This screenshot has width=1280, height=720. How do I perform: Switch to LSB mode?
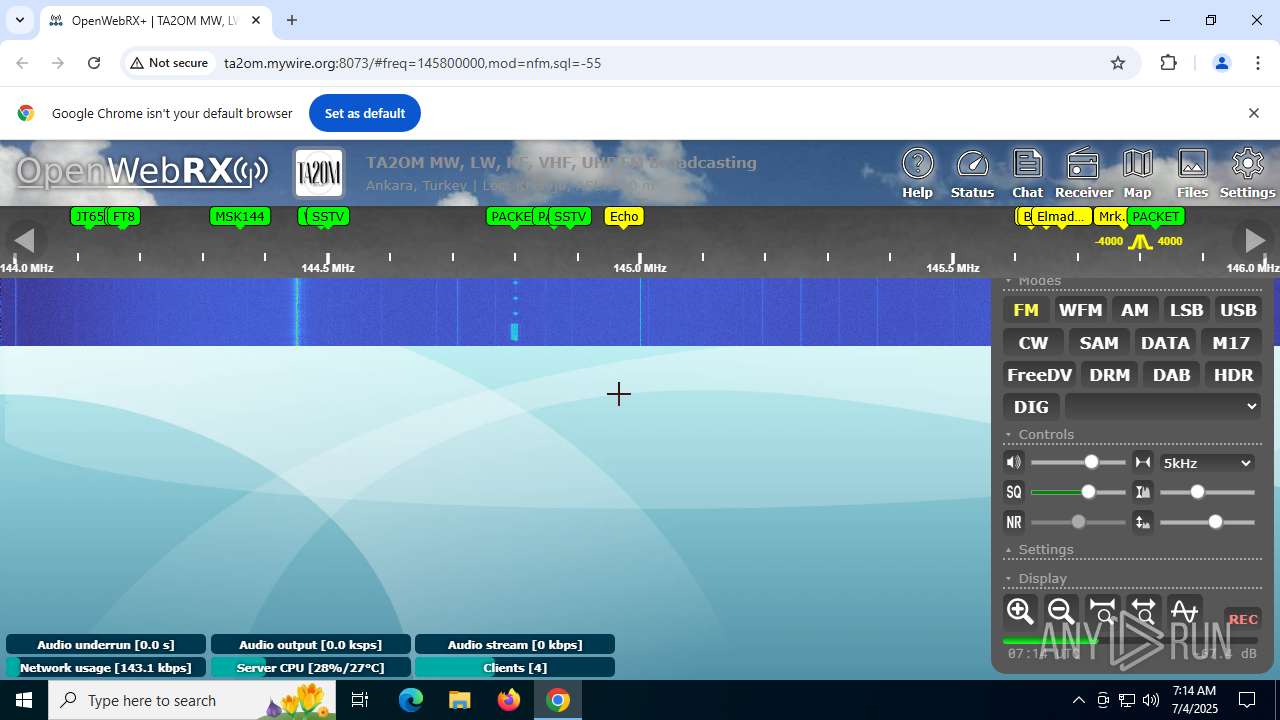pos(1187,310)
